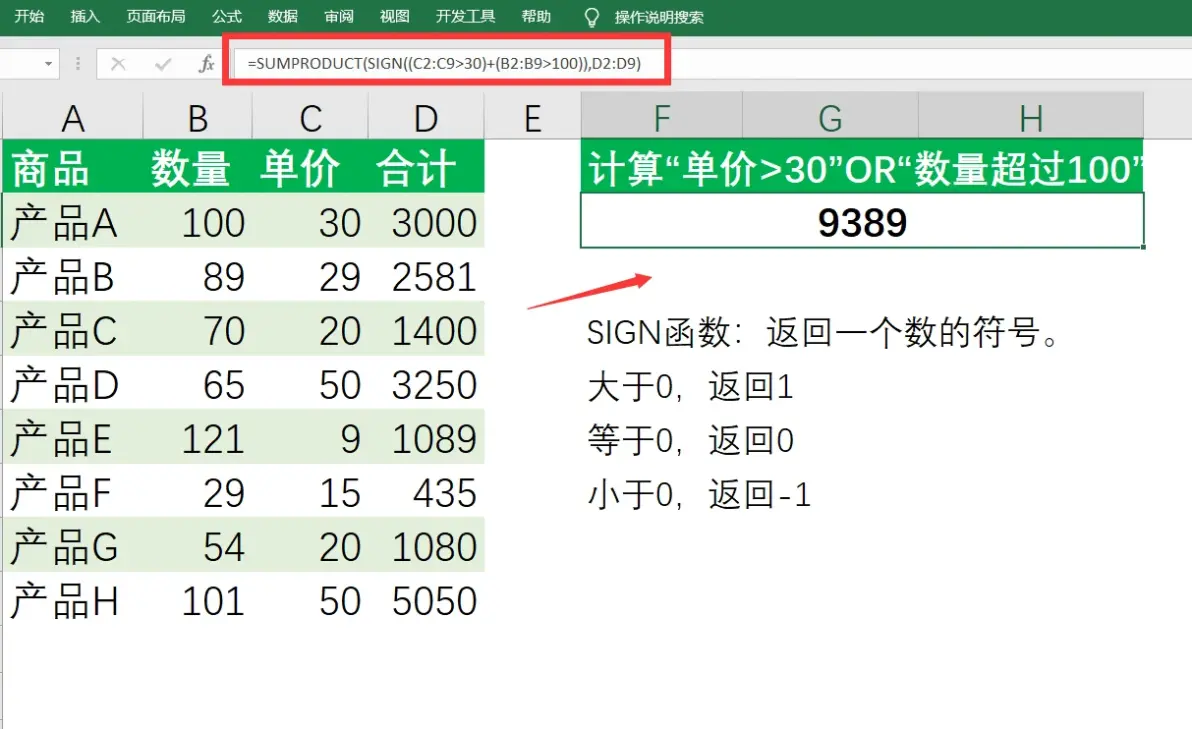Select quantity cell 89 for 产品B
Screen dimensions: 1192x729
pyautogui.click(x=198, y=275)
